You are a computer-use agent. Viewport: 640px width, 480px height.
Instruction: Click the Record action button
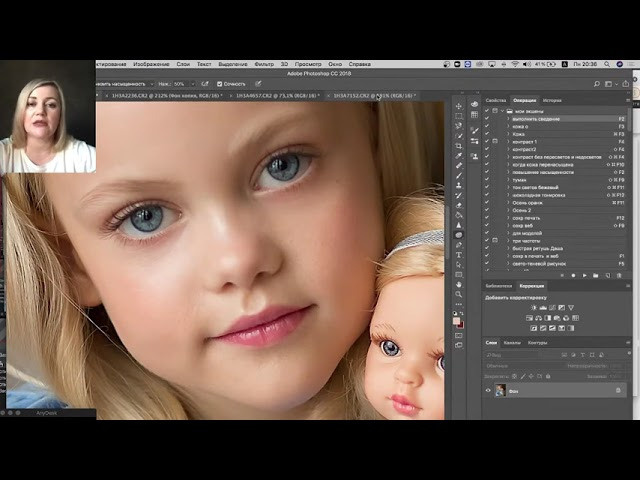pyautogui.click(x=573, y=276)
